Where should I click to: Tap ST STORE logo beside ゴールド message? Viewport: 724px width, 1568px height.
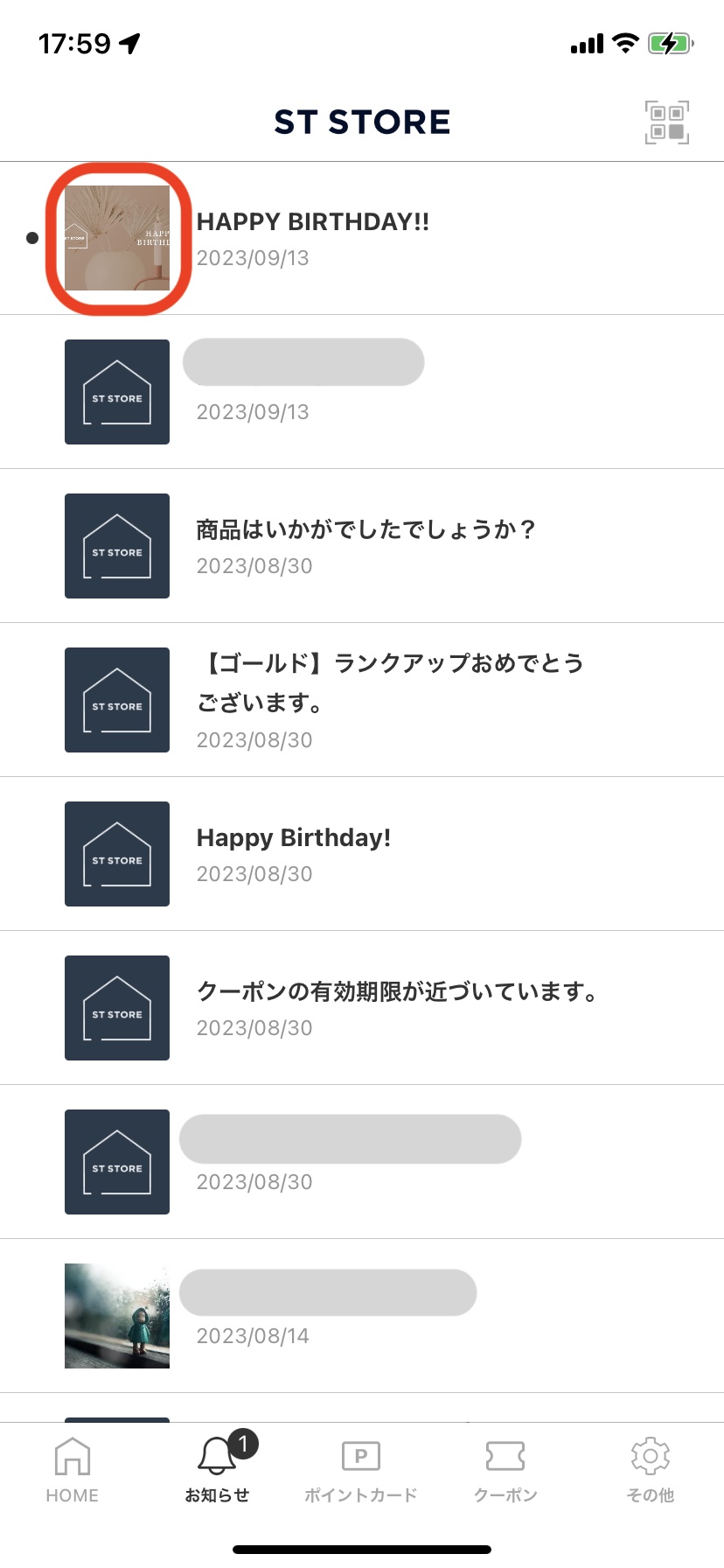click(x=117, y=700)
